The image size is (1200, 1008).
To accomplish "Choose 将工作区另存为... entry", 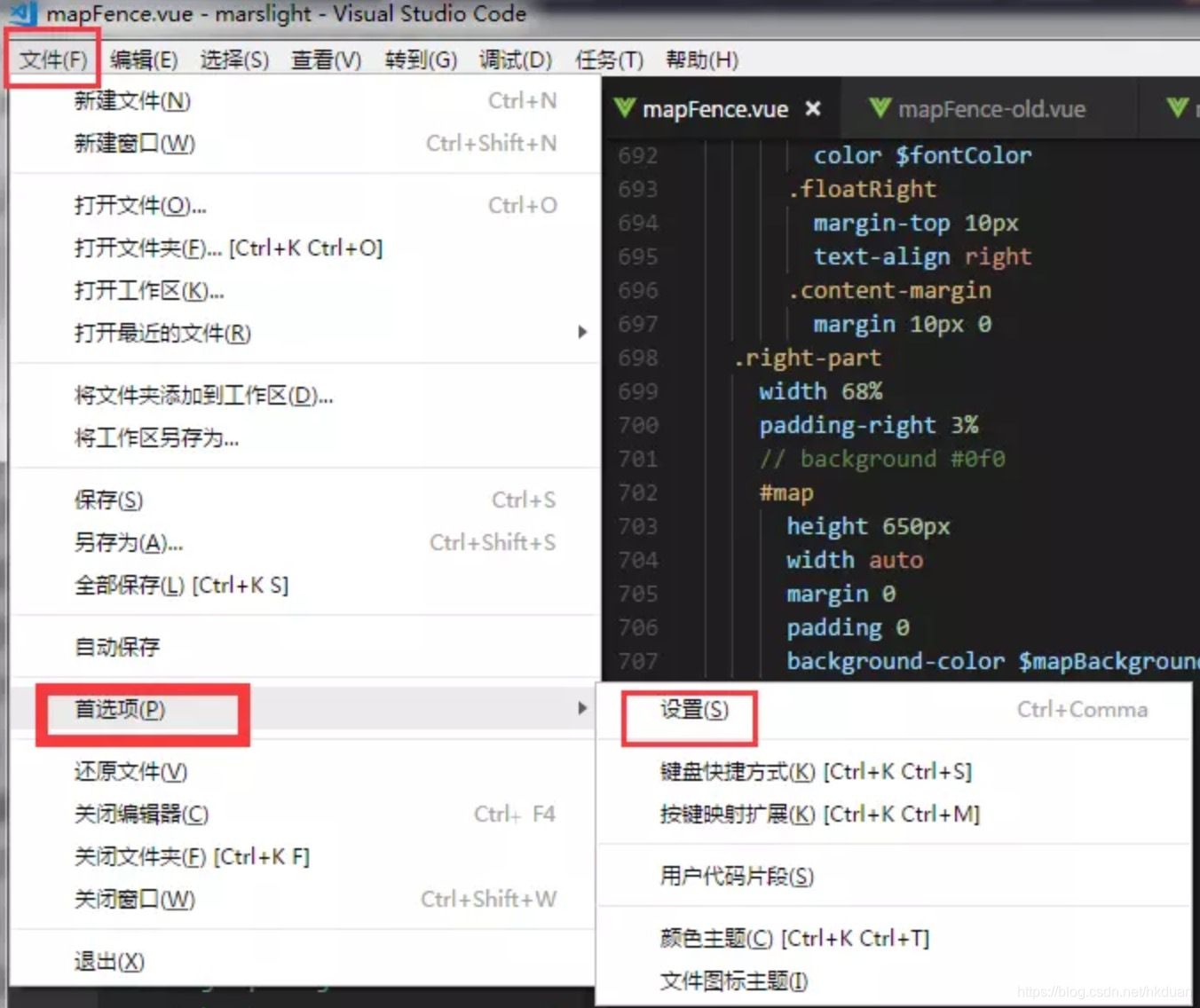I will (x=304, y=438).
